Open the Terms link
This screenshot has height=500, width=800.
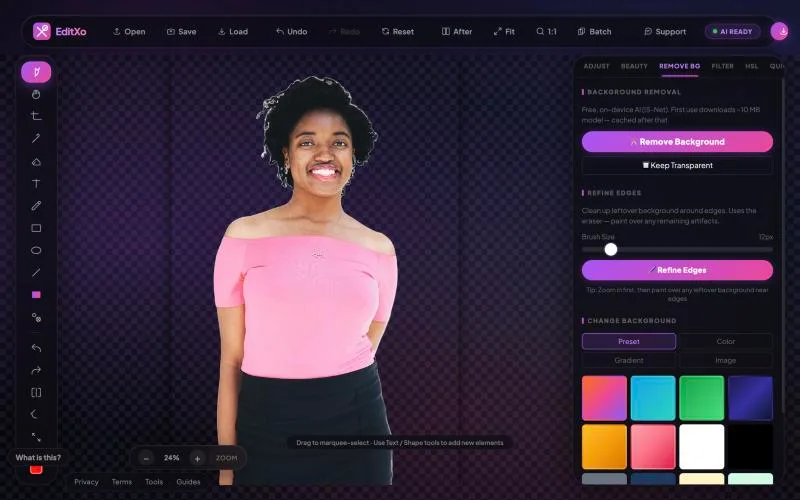coord(121,482)
